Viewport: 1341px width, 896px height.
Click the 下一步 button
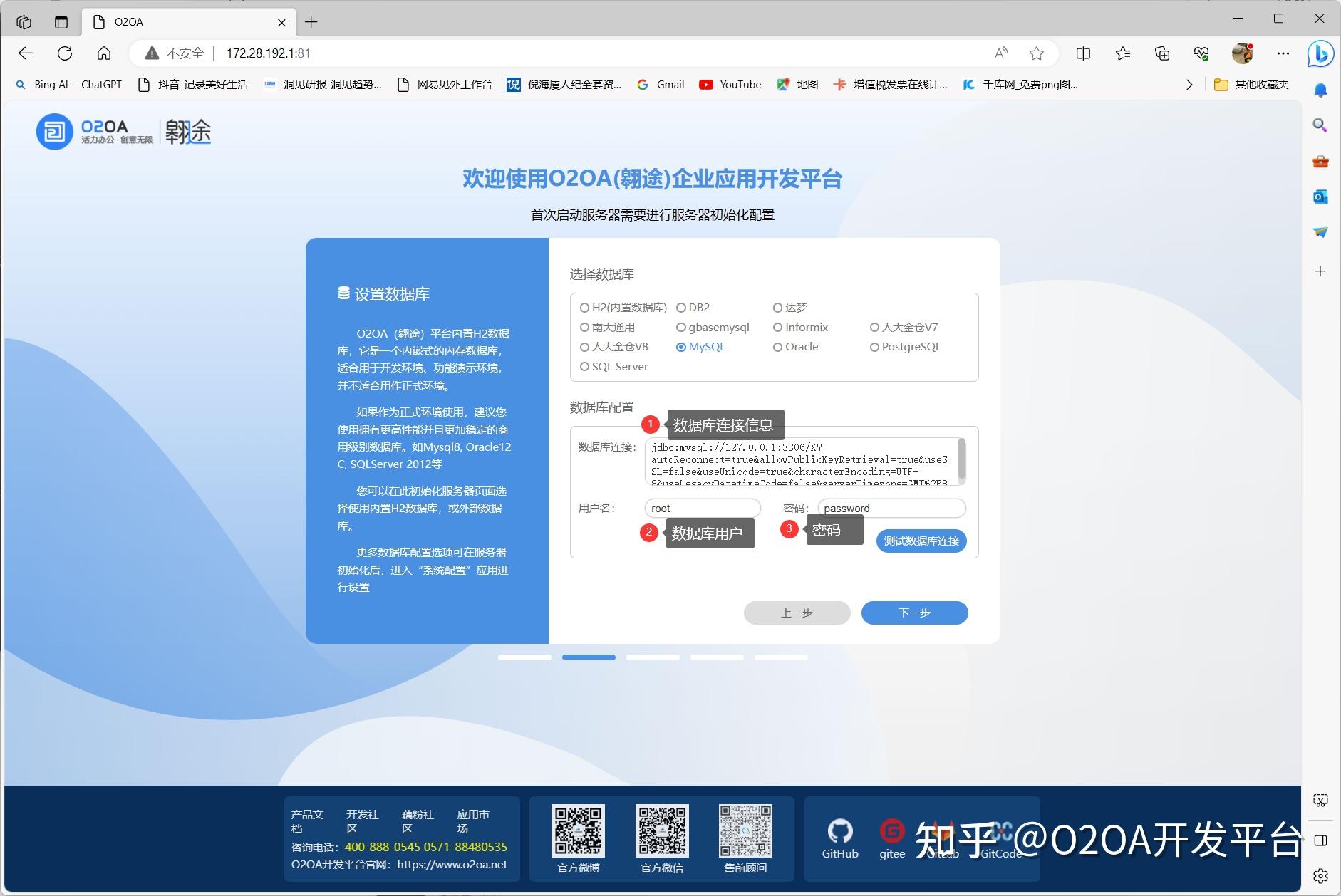point(914,613)
